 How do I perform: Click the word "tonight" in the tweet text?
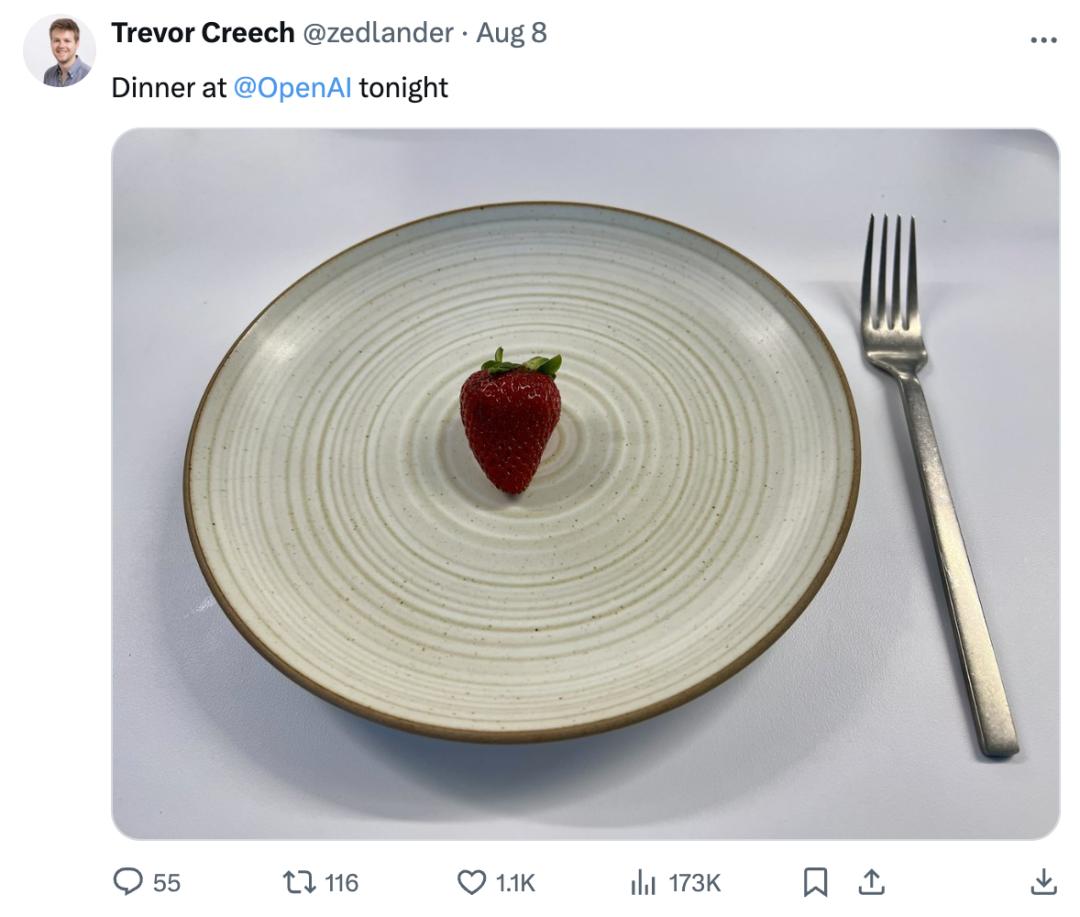pyautogui.click(x=403, y=88)
